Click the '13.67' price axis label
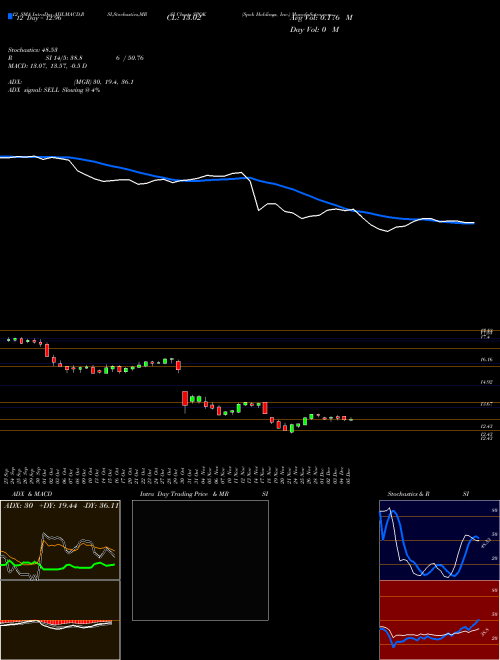The height and width of the screenshot is (660, 500). pos(487,404)
